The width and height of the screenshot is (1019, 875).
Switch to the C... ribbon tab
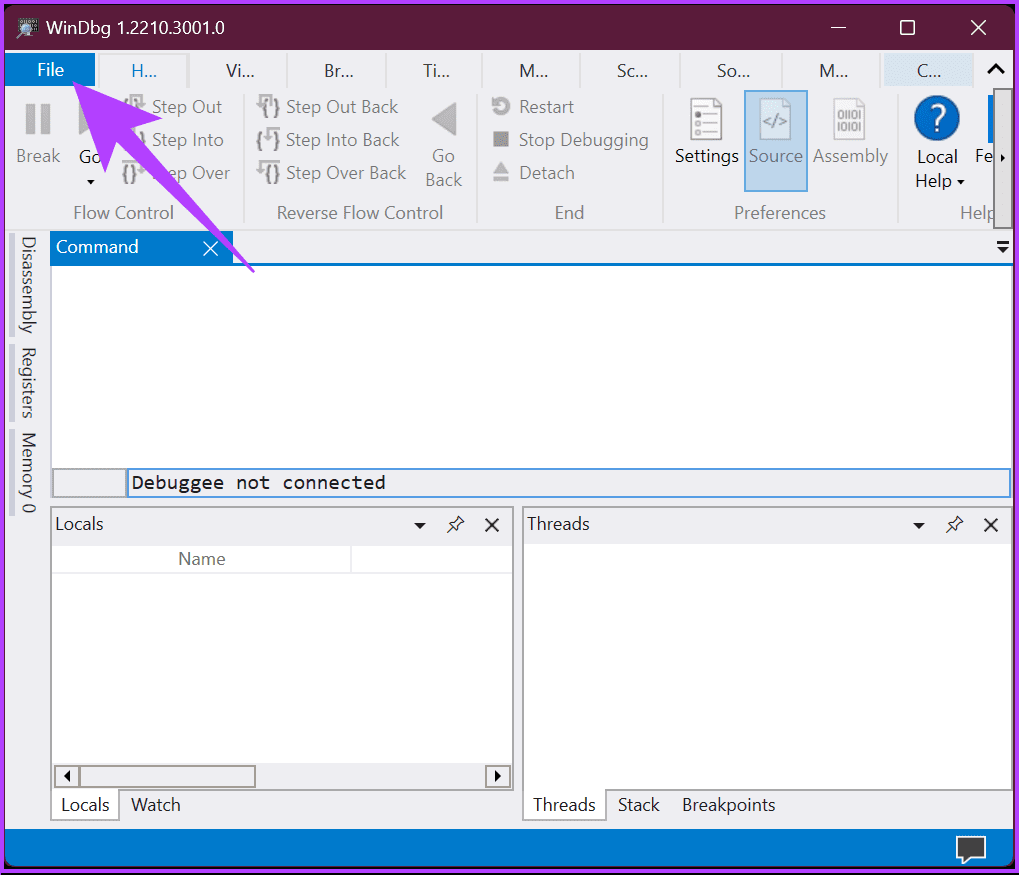(929, 70)
